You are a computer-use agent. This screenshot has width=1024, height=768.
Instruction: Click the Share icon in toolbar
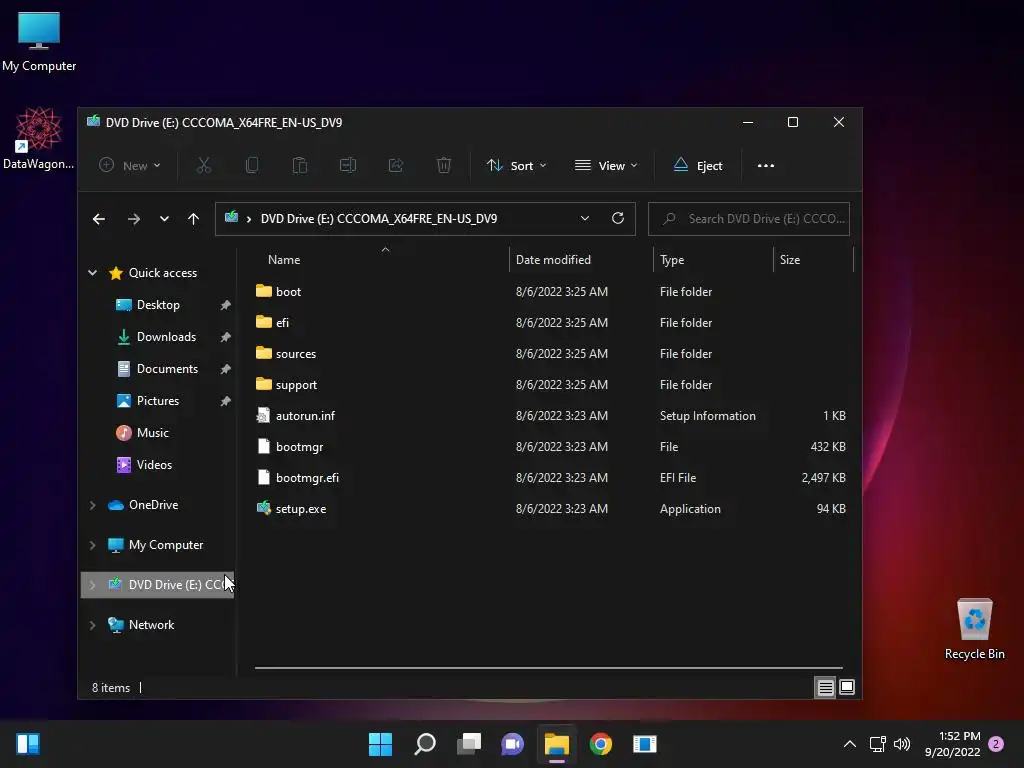point(396,165)
